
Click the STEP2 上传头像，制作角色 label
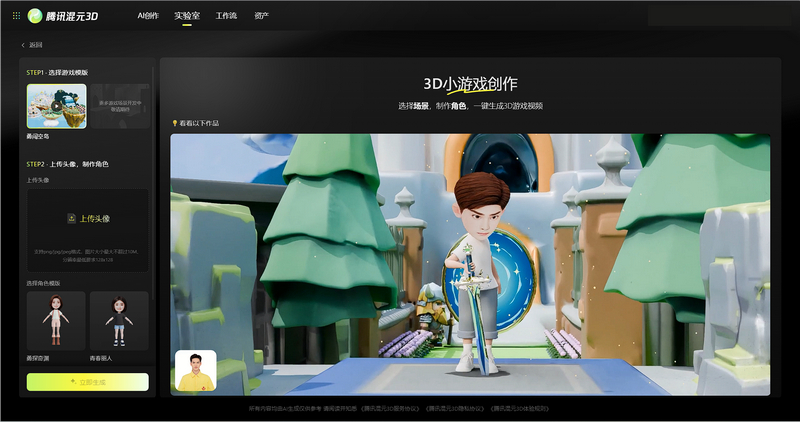click(x=67, y=164)
